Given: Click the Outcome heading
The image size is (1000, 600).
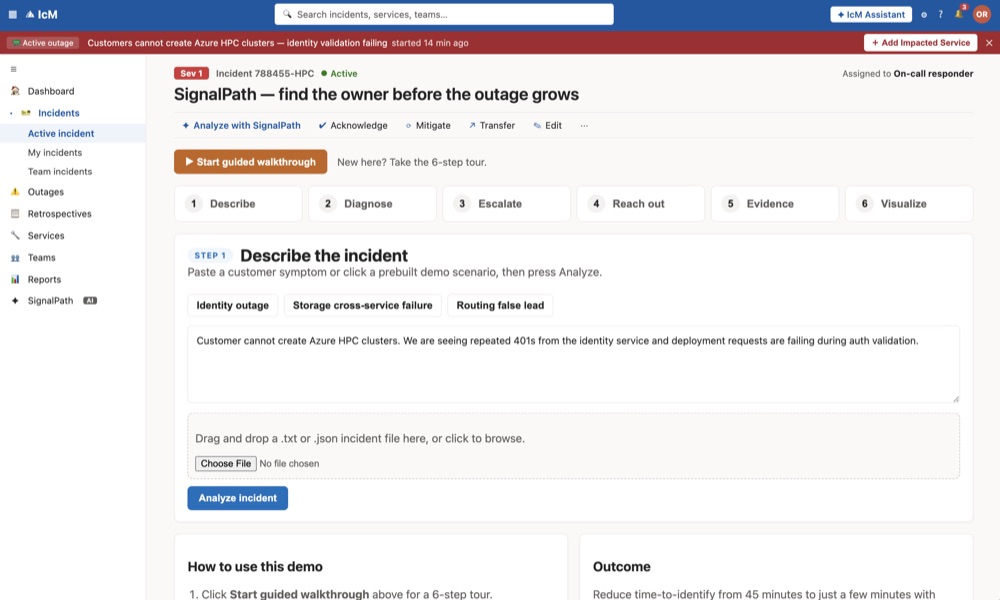Looking at the screenshot, I should [x=622, y=566].
